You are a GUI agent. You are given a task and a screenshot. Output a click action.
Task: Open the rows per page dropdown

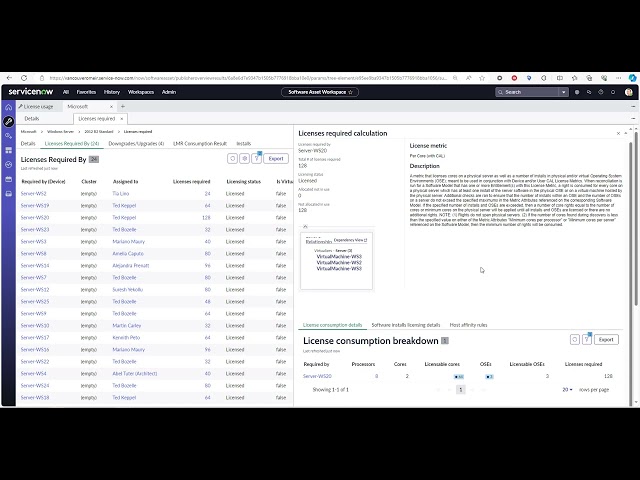567,390
